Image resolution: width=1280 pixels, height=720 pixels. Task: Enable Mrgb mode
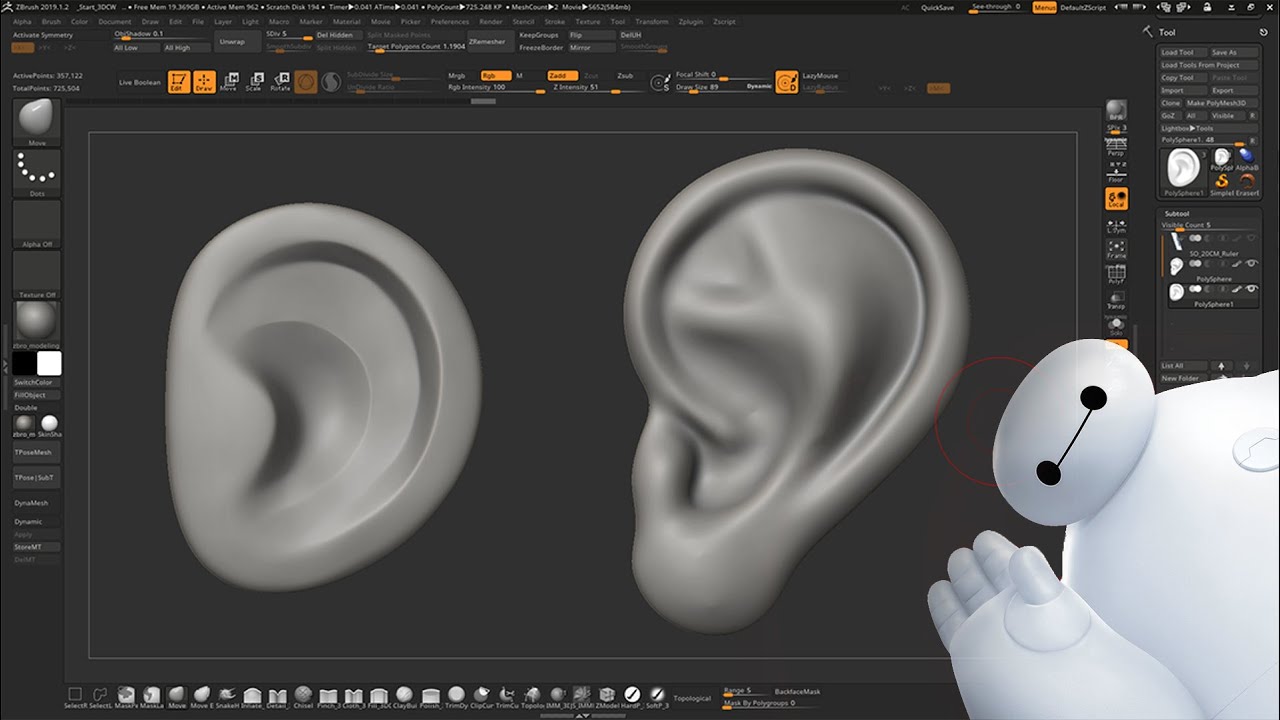[460, 76]
